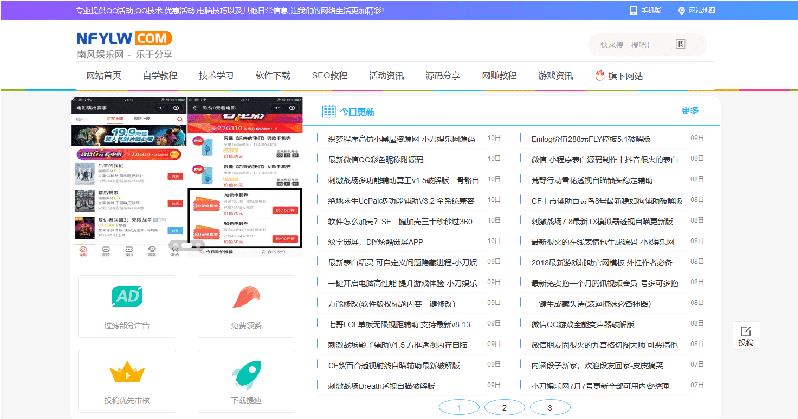The width and height of the screenshot is (798, 419).
Task: Click the teal rocket icon card
Action: tap(246, 381)
